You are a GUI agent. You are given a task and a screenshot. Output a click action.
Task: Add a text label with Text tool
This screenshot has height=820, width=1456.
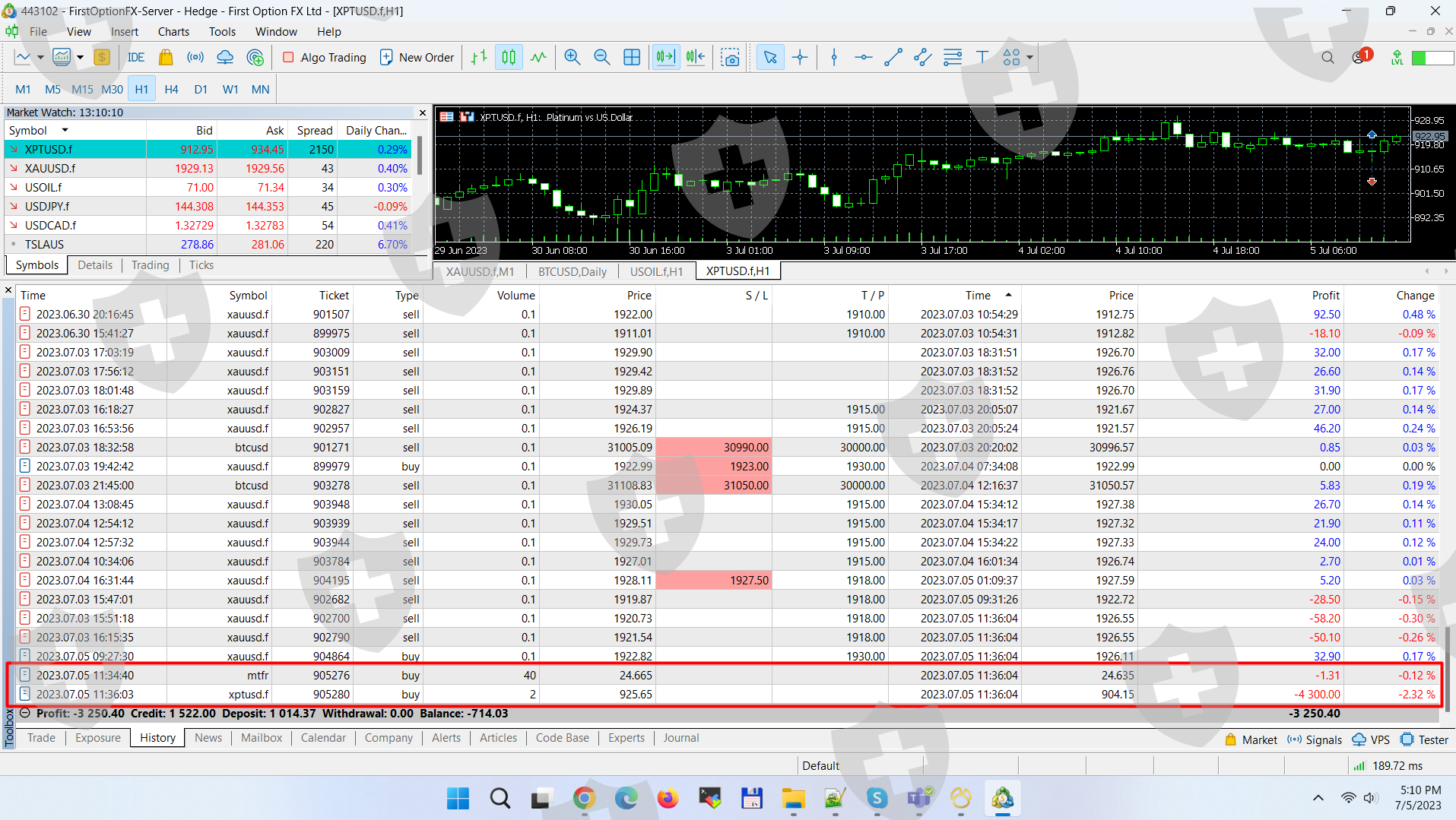pyautogui.click(x=982, y=58)
